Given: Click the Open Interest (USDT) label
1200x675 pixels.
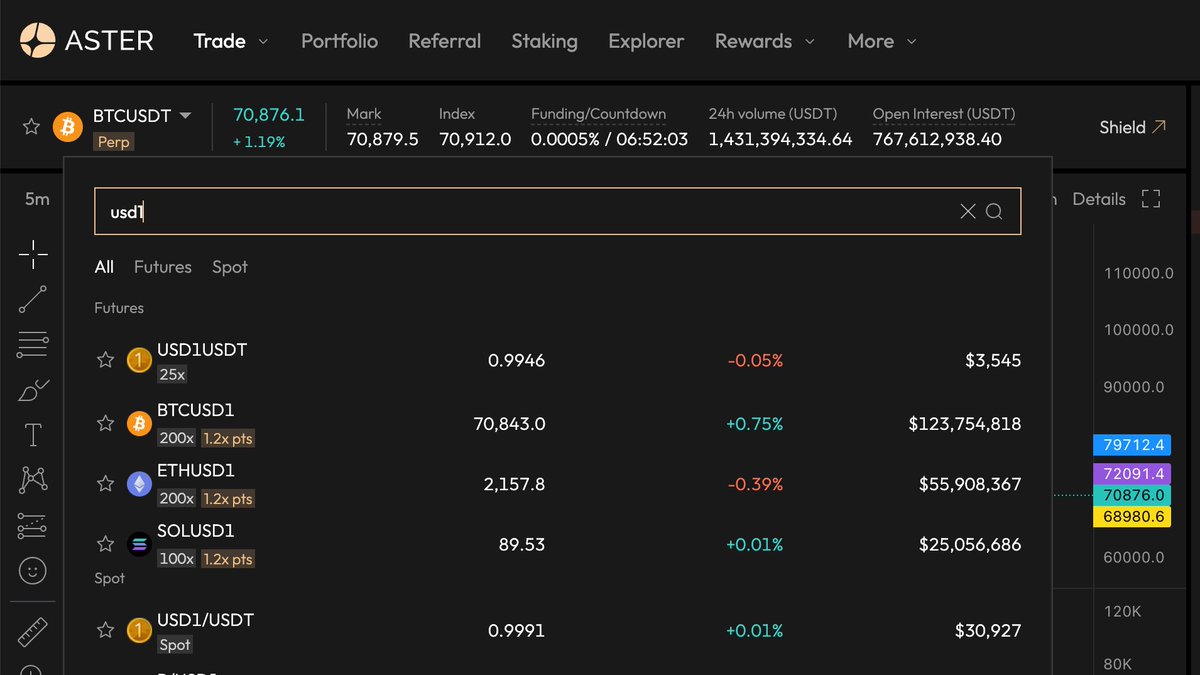Looking at the screenshot, I should coord(944,114).
